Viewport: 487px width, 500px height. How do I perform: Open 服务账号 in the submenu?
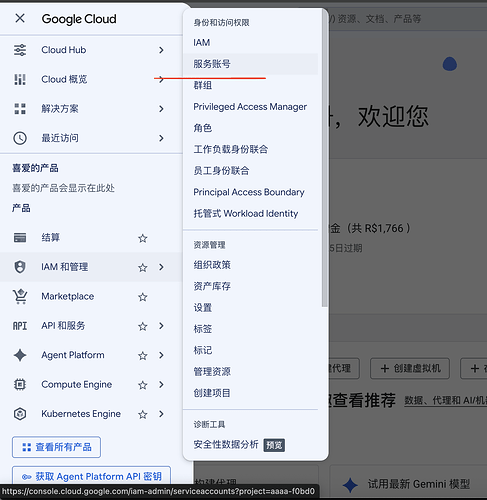pyautogui.click(x=250, y=64)
